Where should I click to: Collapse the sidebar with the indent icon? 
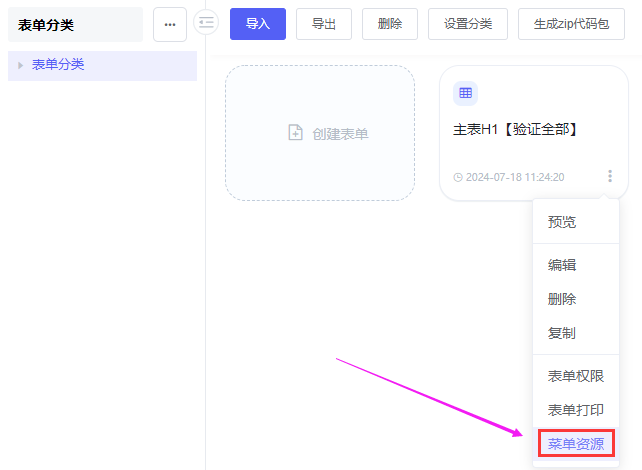pos(206,22)
